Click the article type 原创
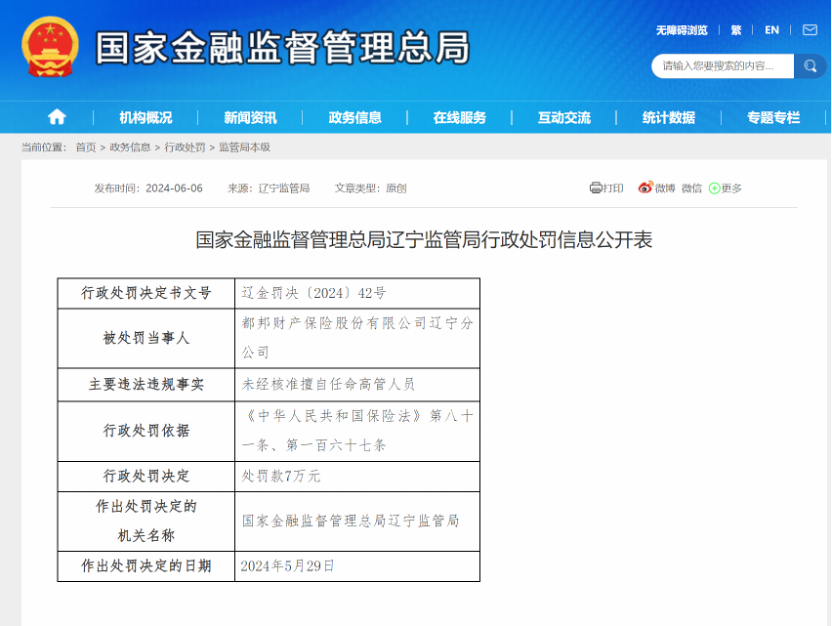The height and width of the screenshot is (626, 832). tap(396, 188)
